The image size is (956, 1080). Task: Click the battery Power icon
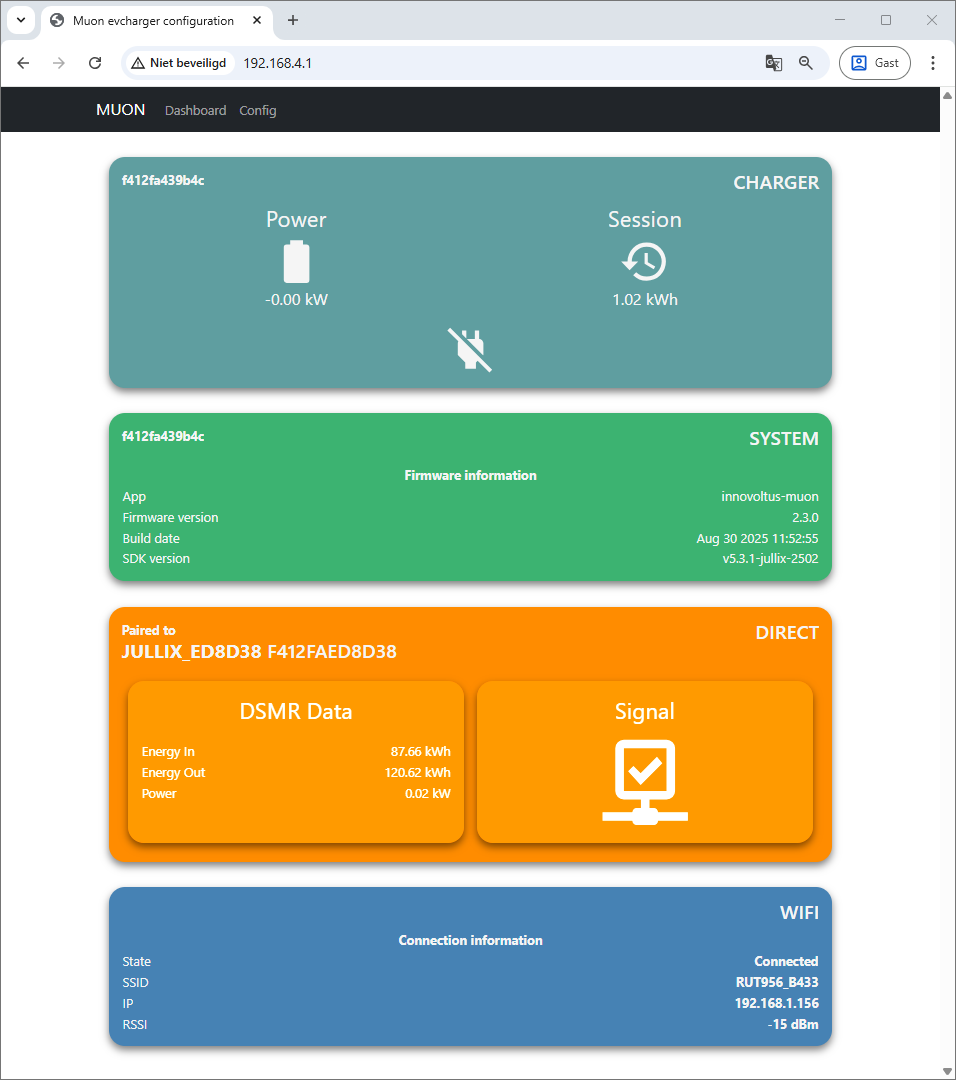click(296, 262)
